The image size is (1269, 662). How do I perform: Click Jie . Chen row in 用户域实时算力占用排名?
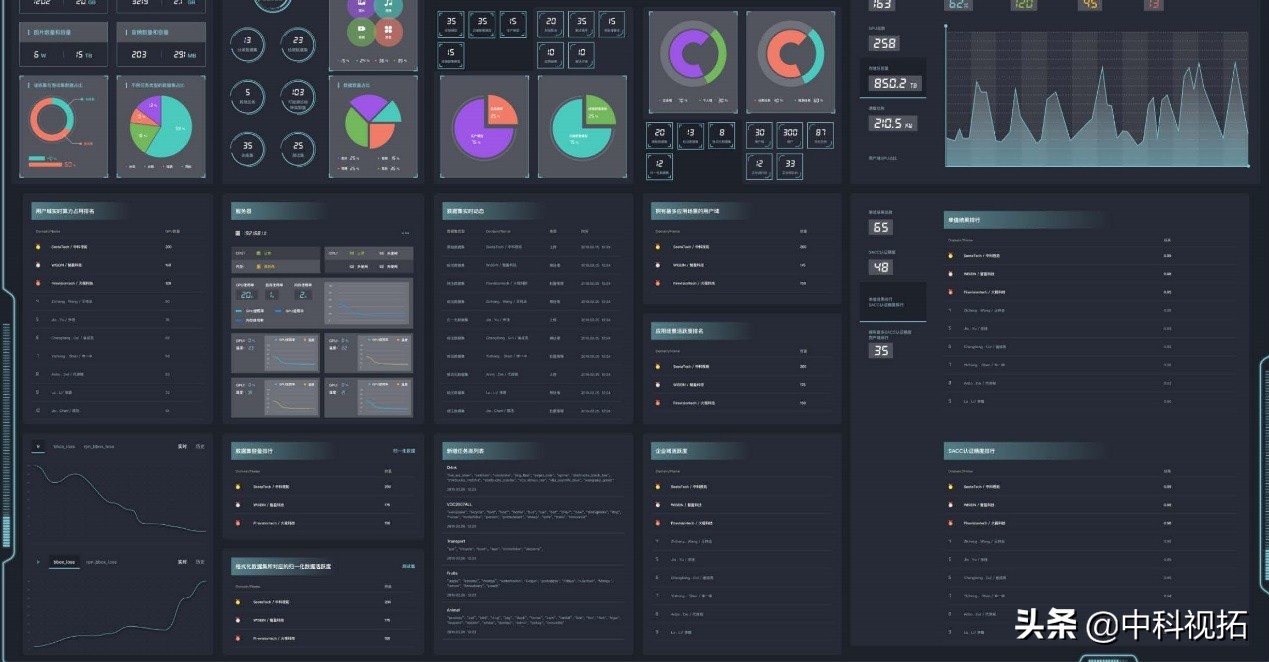(x=117, y=410)
